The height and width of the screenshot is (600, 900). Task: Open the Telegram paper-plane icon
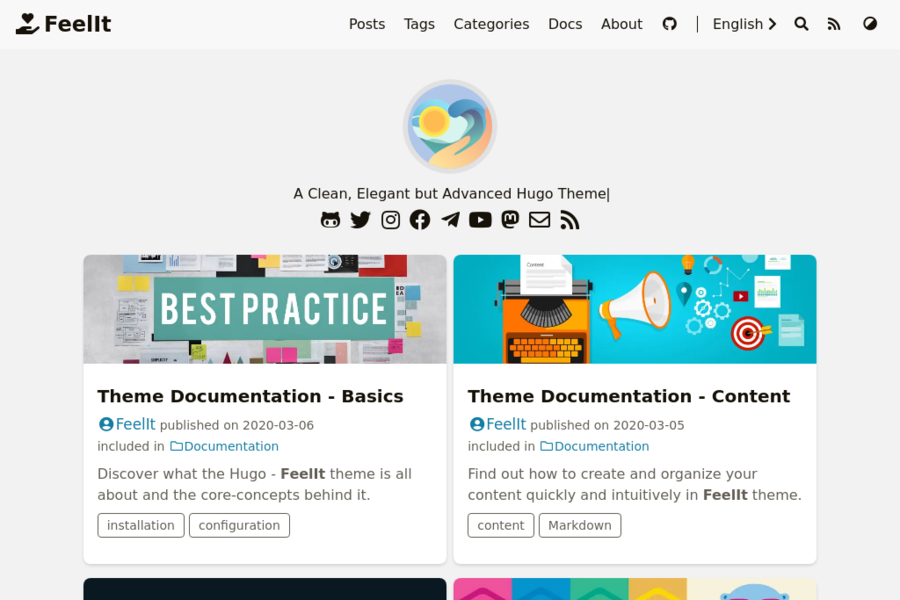(450, 220)
